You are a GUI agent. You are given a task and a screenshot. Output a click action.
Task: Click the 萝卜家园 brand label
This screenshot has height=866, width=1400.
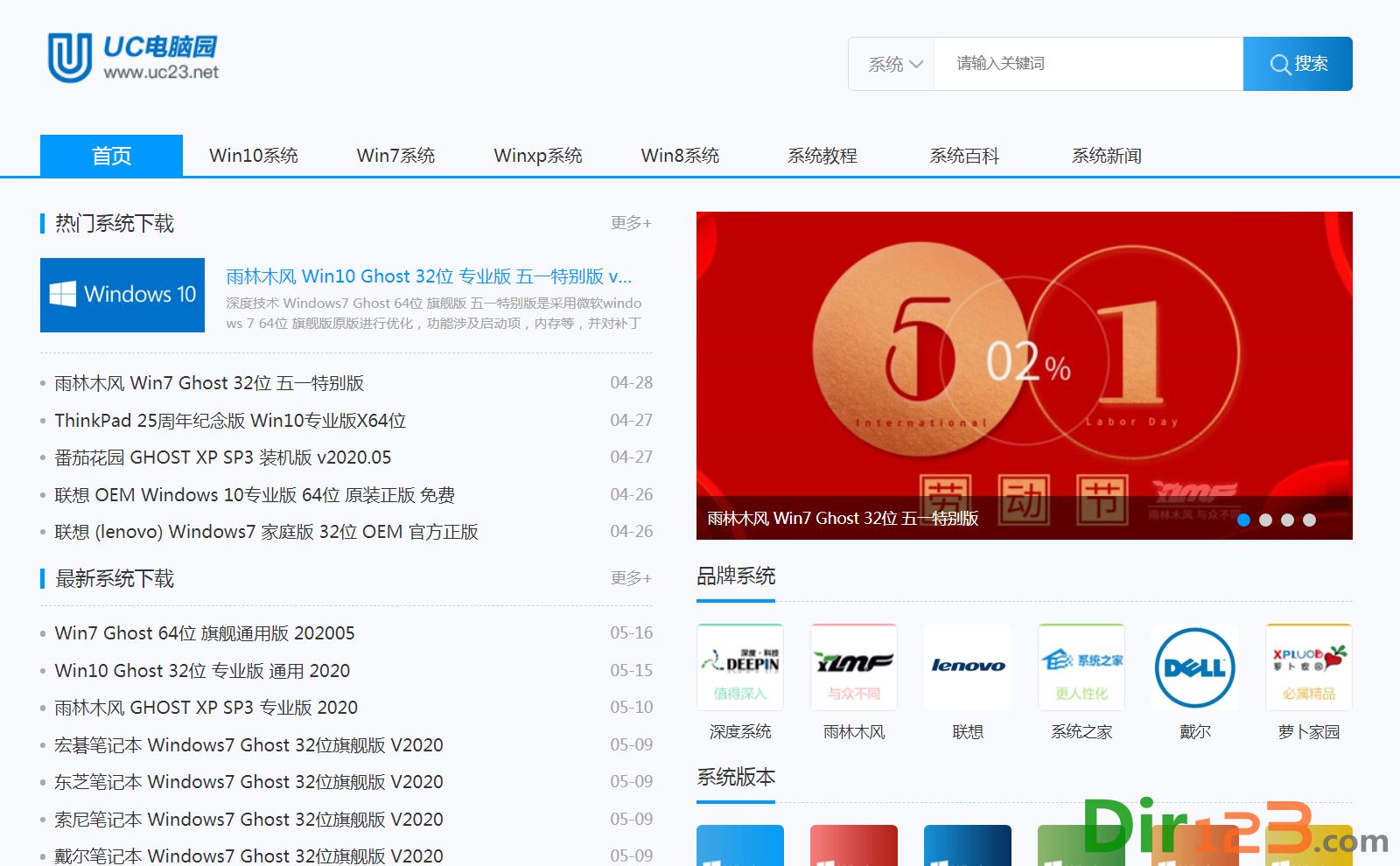[1309, 732]
